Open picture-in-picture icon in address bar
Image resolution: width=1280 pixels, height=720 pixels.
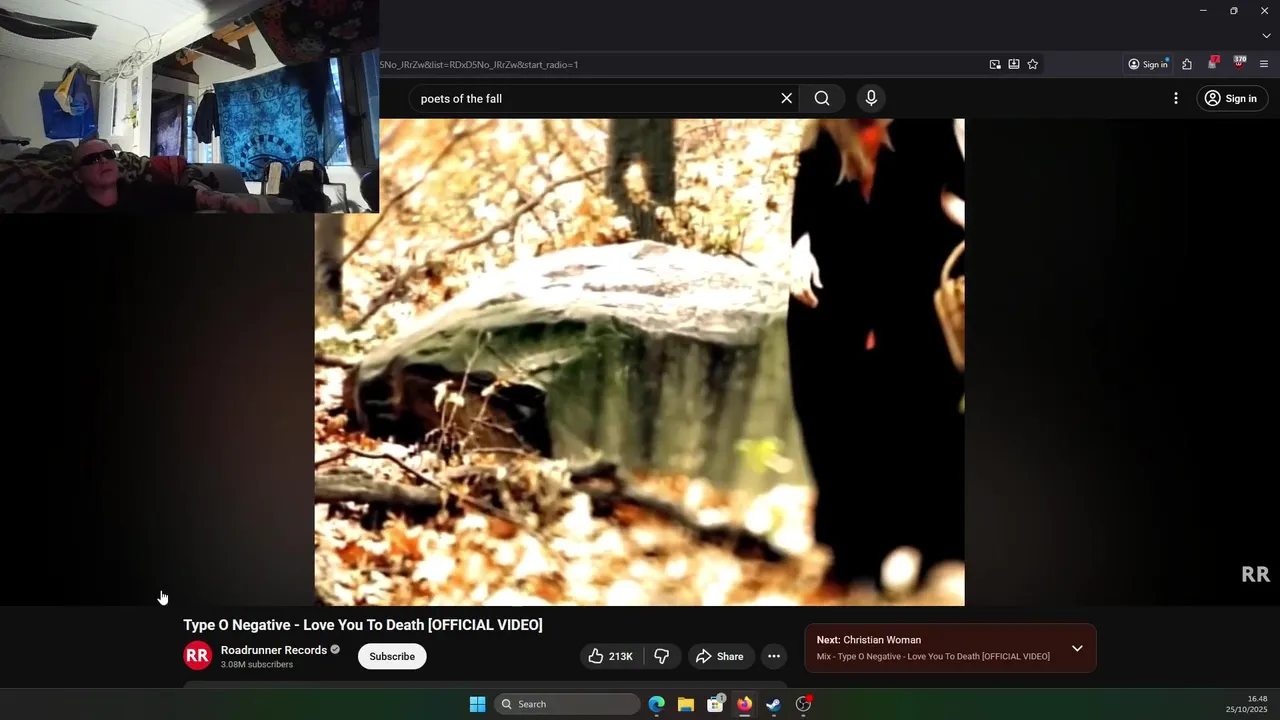coord(995,64)
